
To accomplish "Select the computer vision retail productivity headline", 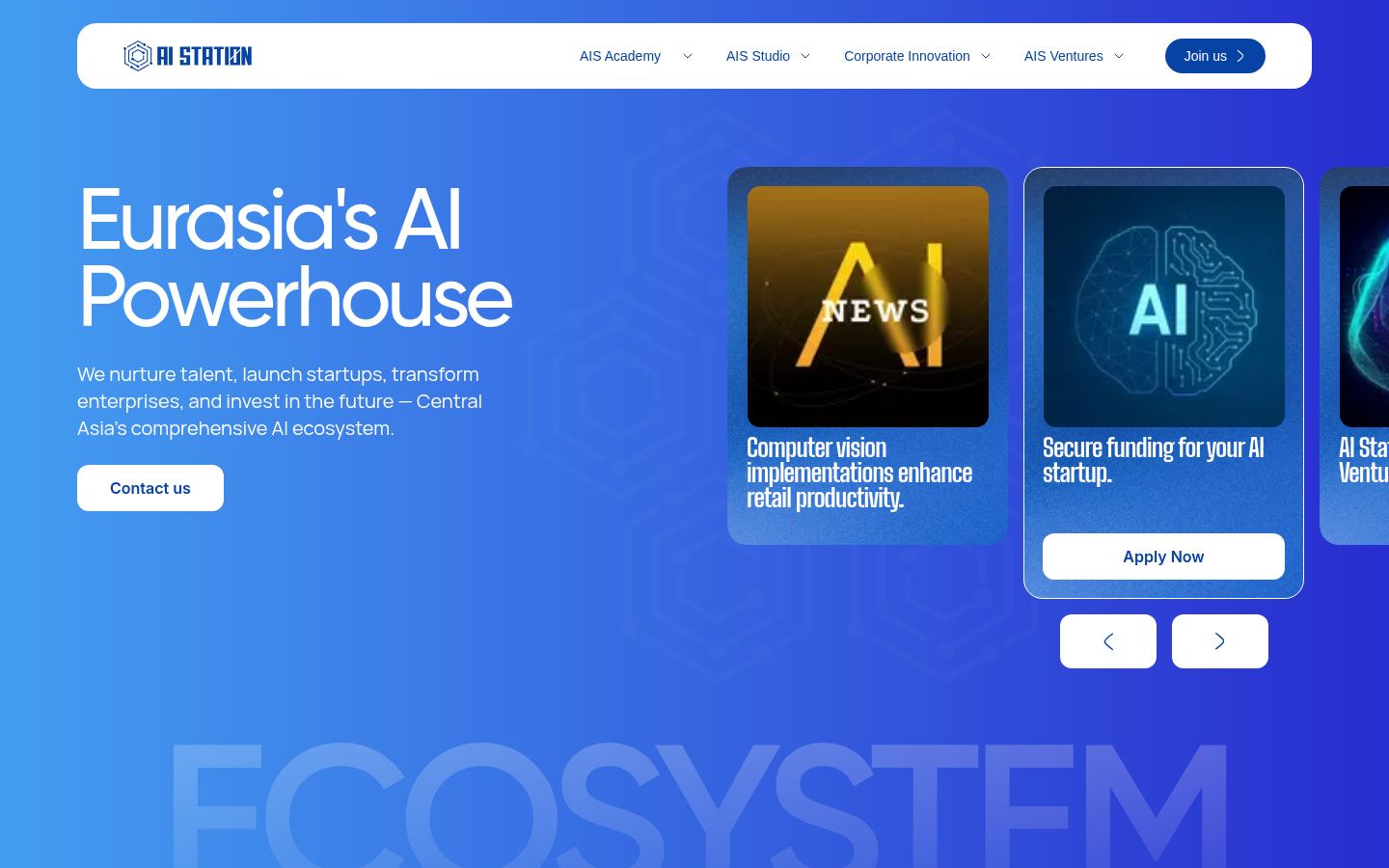I will pos(859,473).
